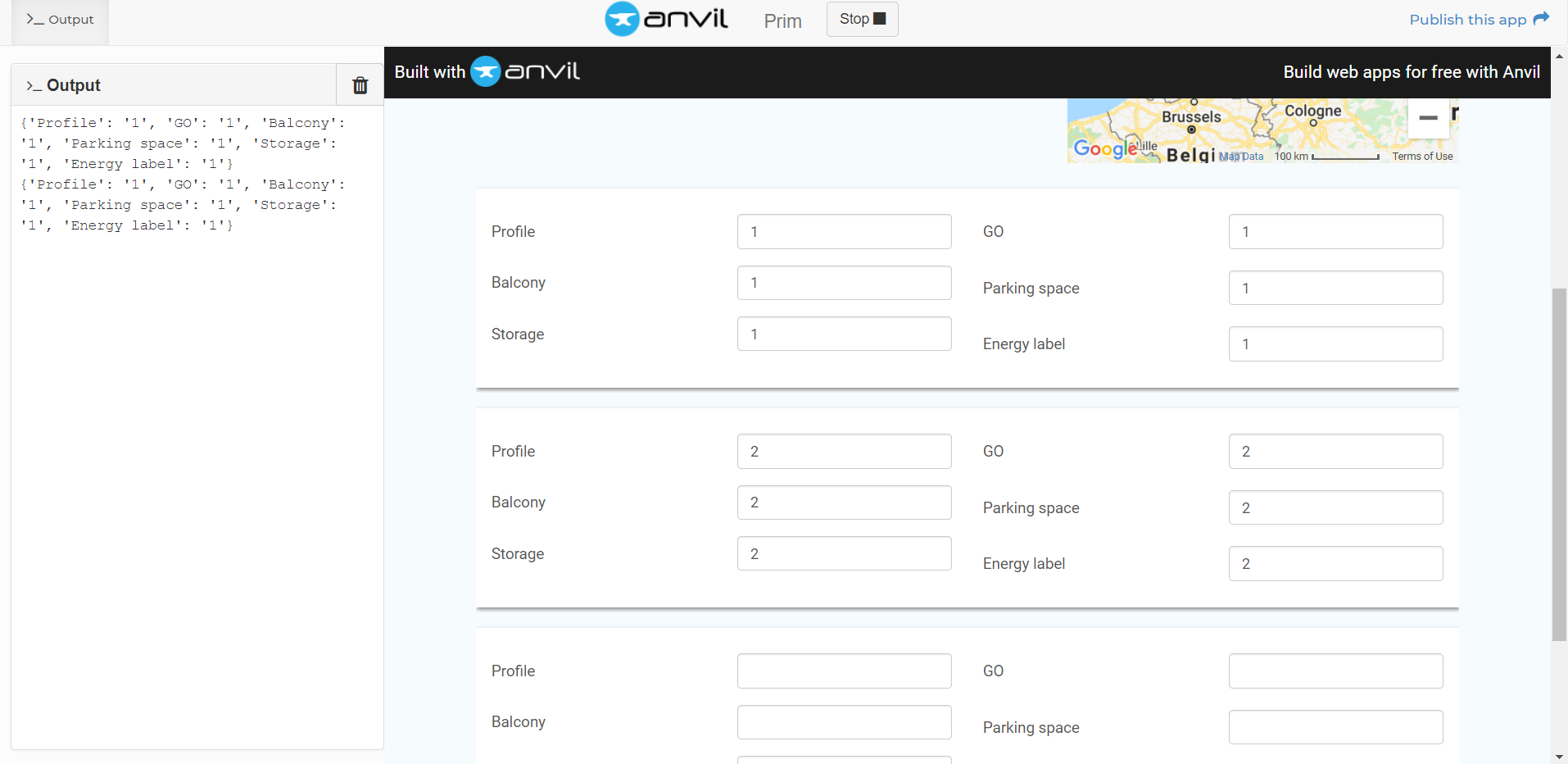
Task: Click the empty Balcony field in the third section
Action: click(x=844, y=721)
